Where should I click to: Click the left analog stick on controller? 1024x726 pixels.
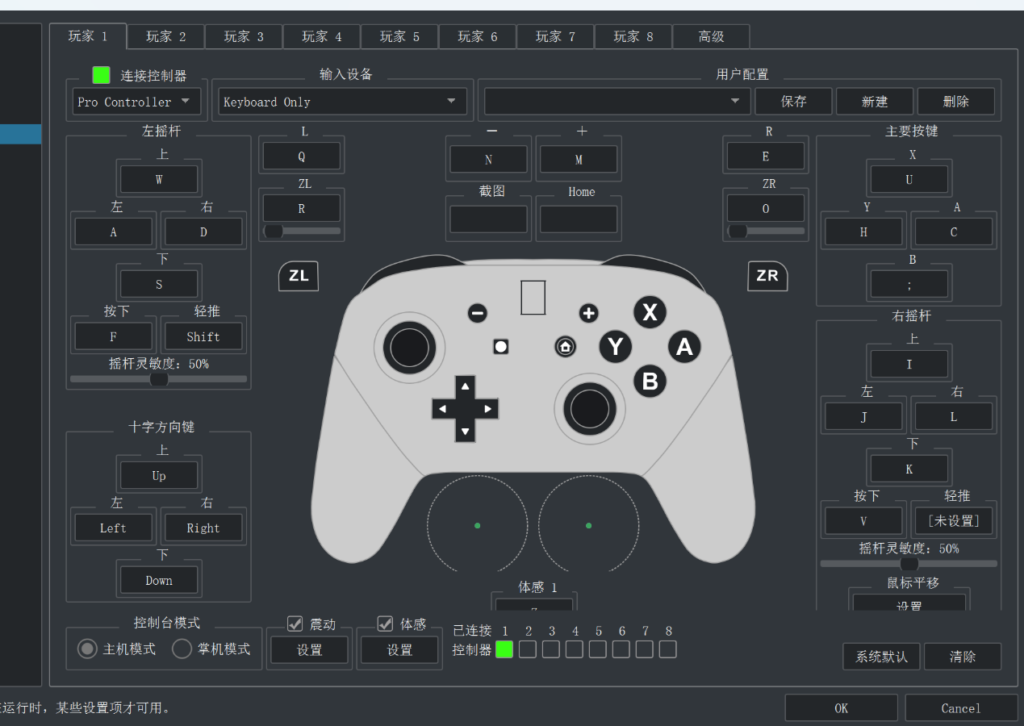407,347
